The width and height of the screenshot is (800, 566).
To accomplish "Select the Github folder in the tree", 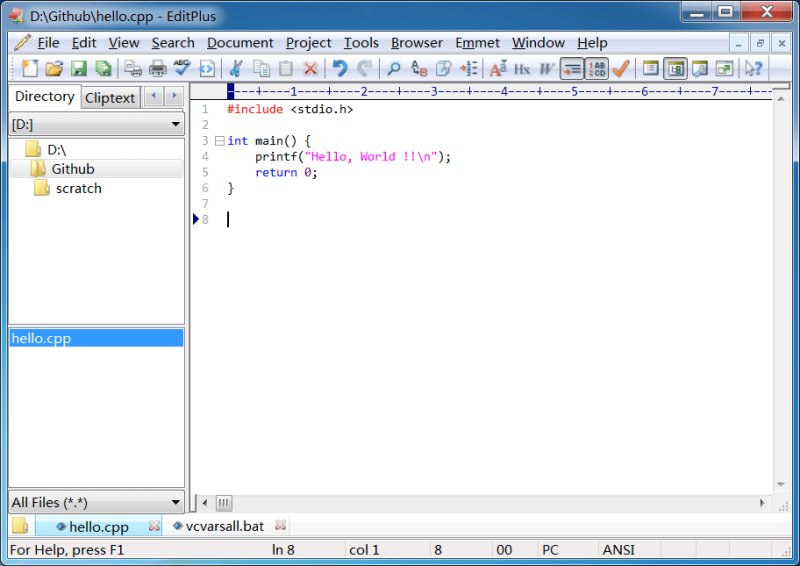I will 73,169.
